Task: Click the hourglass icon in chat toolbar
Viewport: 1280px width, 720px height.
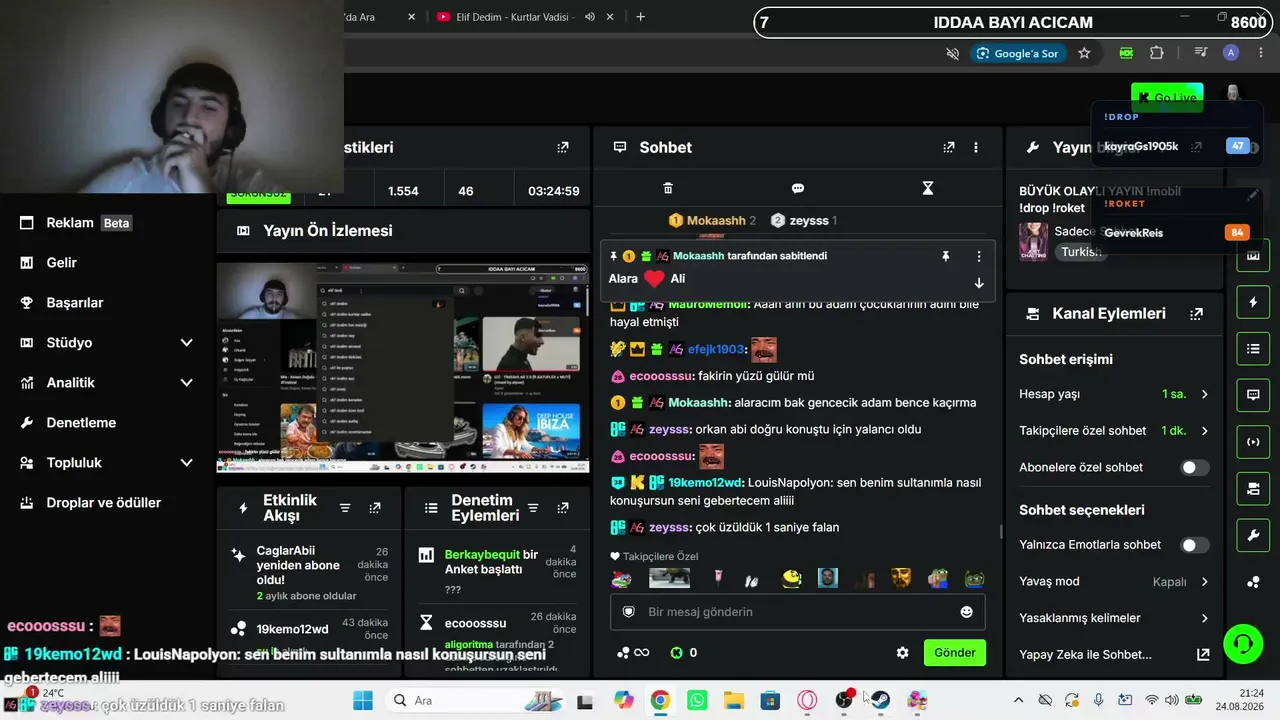Action: [x=928, y=188]
